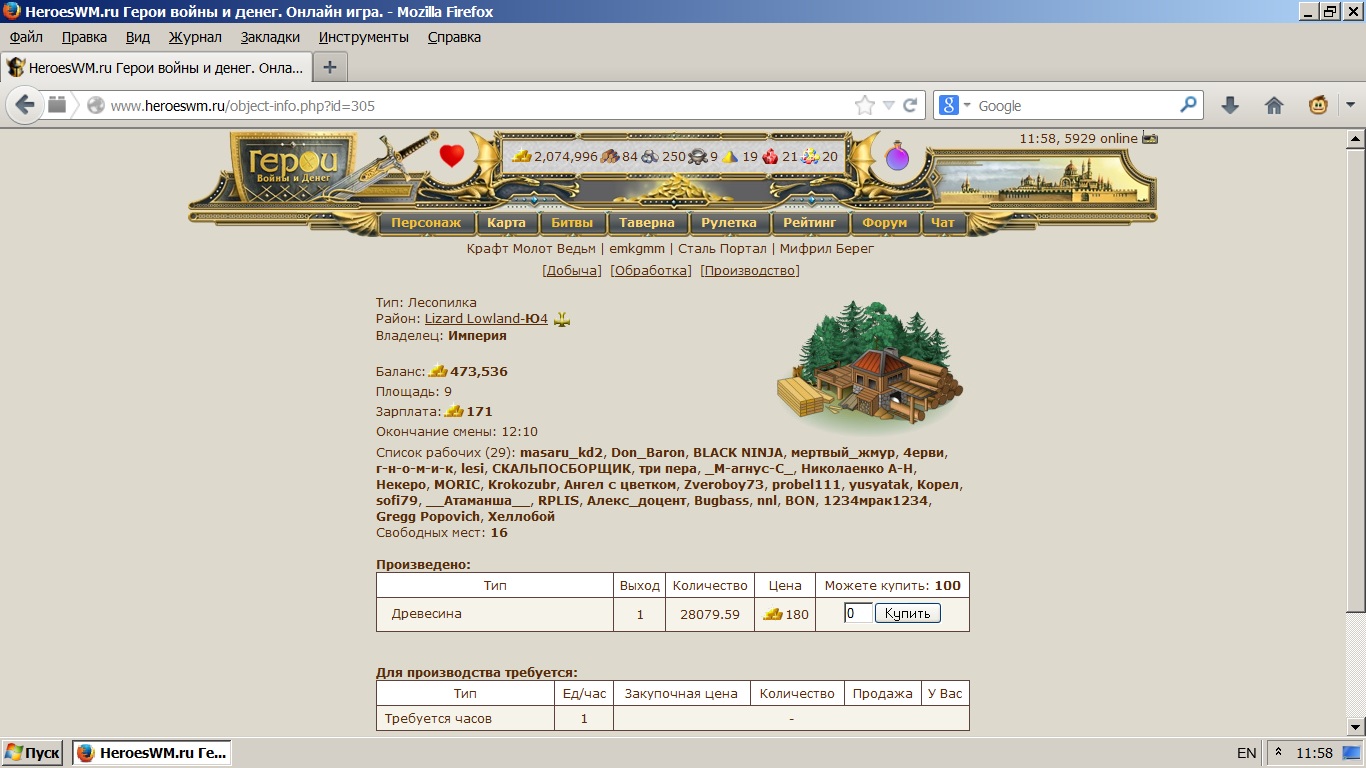1366x768 pixels.
Task: Click the page scrollbar down arrow
Action: point(1355,727)
